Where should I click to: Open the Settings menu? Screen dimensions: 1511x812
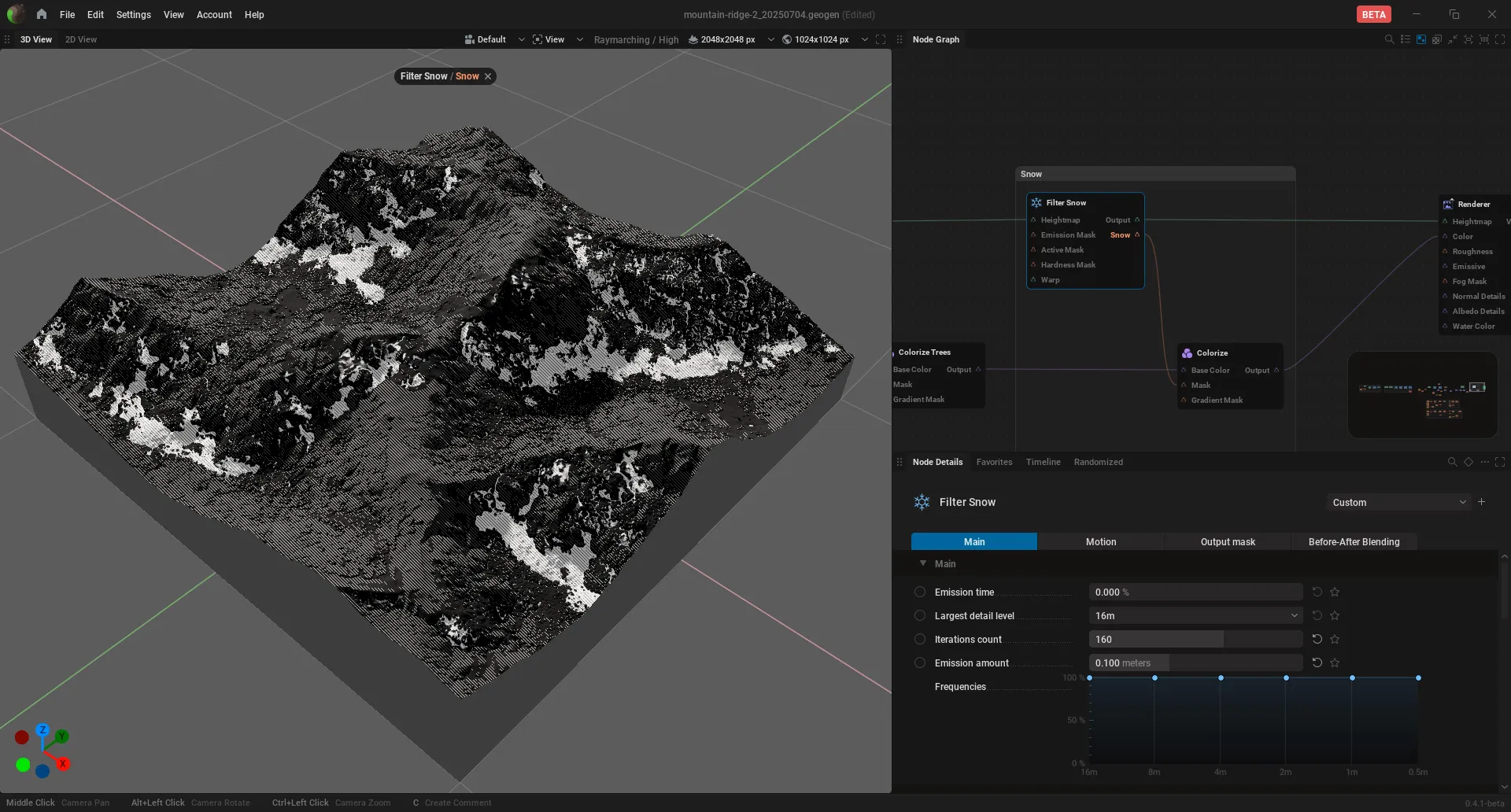133,14
